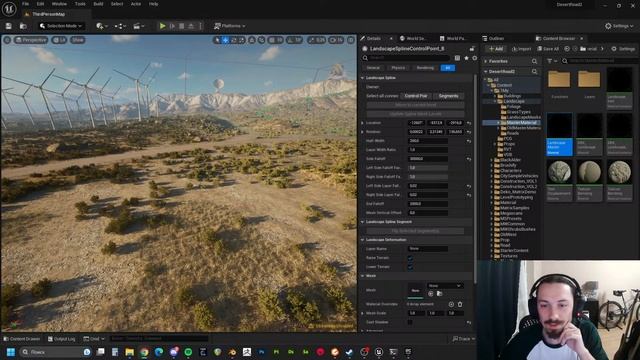The height and width of the screenshot is (360, 640).
Task: Open Output Log in status bar
Action: [62, 339]
